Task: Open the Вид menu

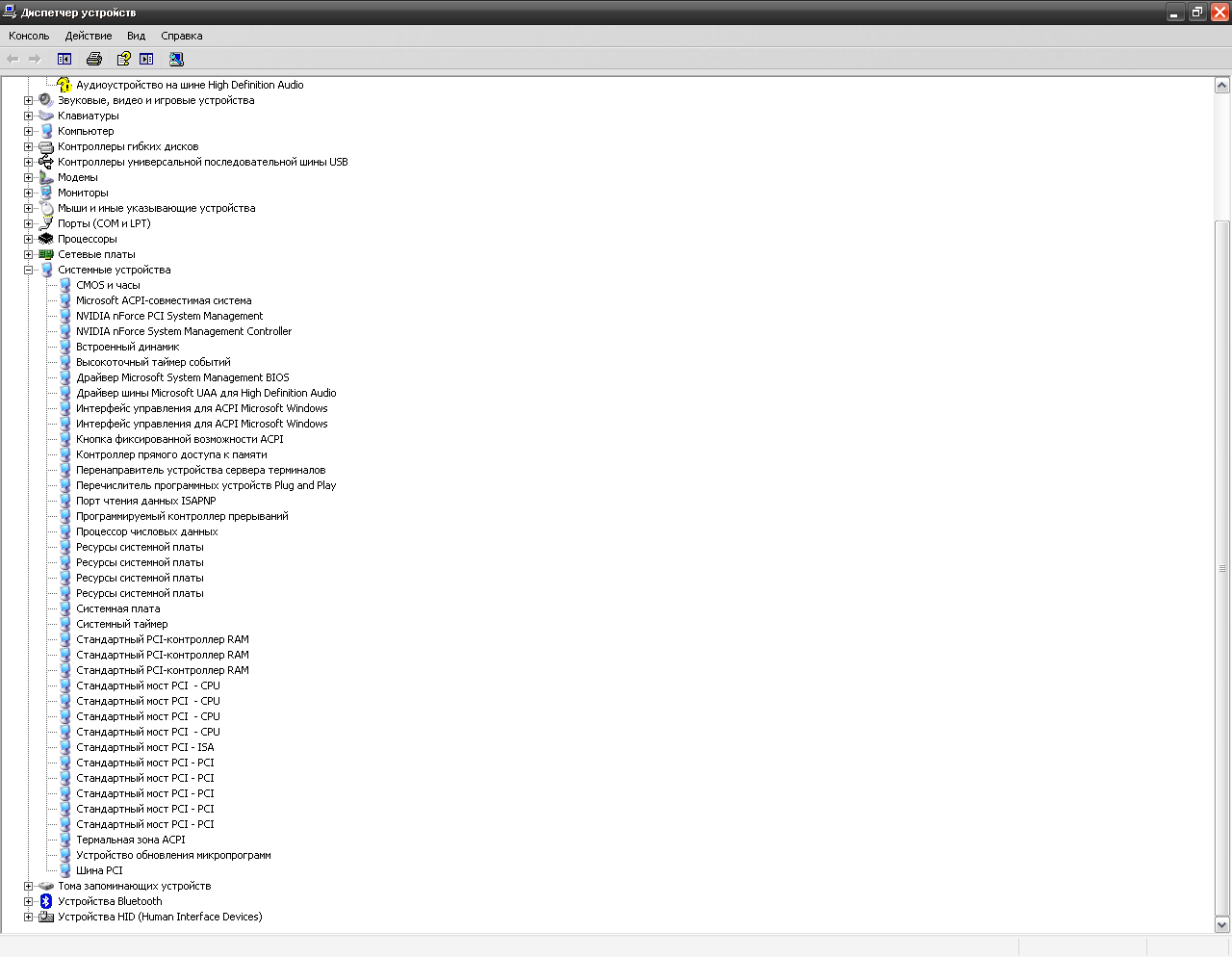Action: pos(136,36)
